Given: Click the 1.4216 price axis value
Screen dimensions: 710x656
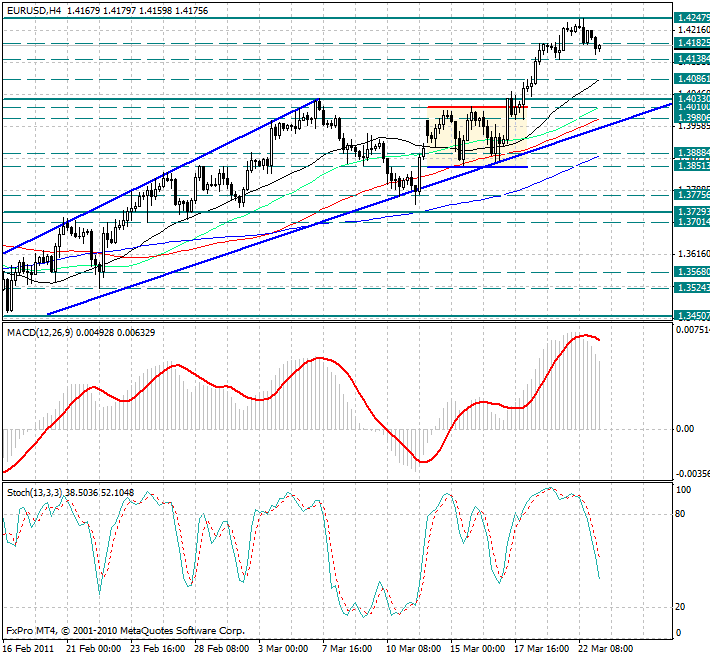Looking at the screenshot, I should [x=694, y=30].
